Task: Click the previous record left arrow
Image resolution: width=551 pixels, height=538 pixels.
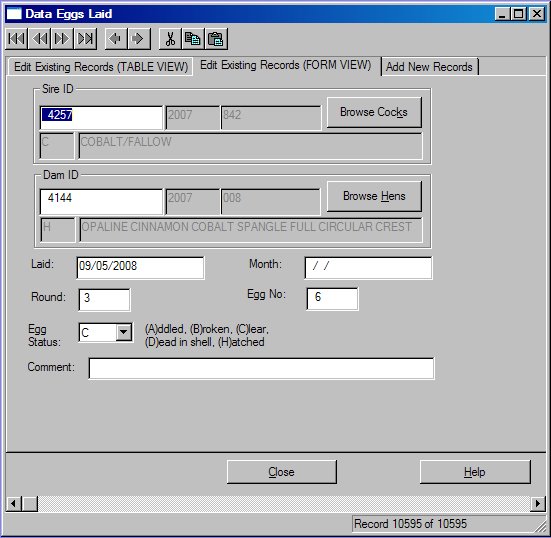Action: [x=116, y=39]
